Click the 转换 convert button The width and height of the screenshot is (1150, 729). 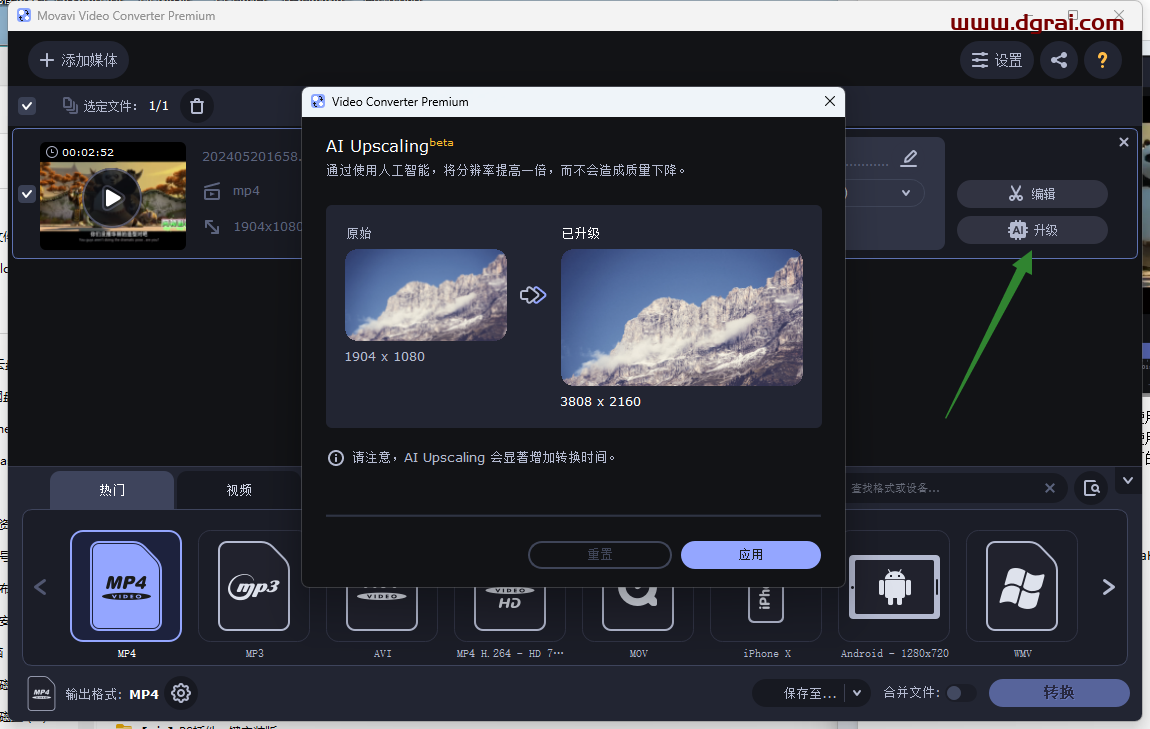tap(1059, 693)
